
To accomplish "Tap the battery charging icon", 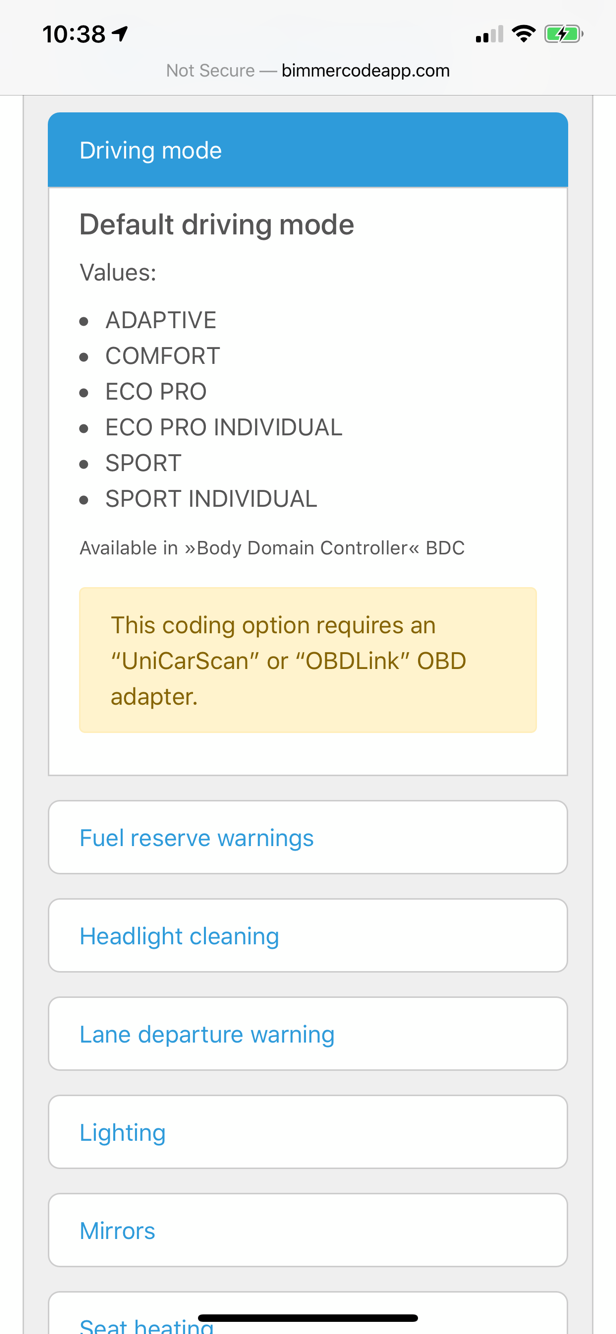I will tap(563, 34).
